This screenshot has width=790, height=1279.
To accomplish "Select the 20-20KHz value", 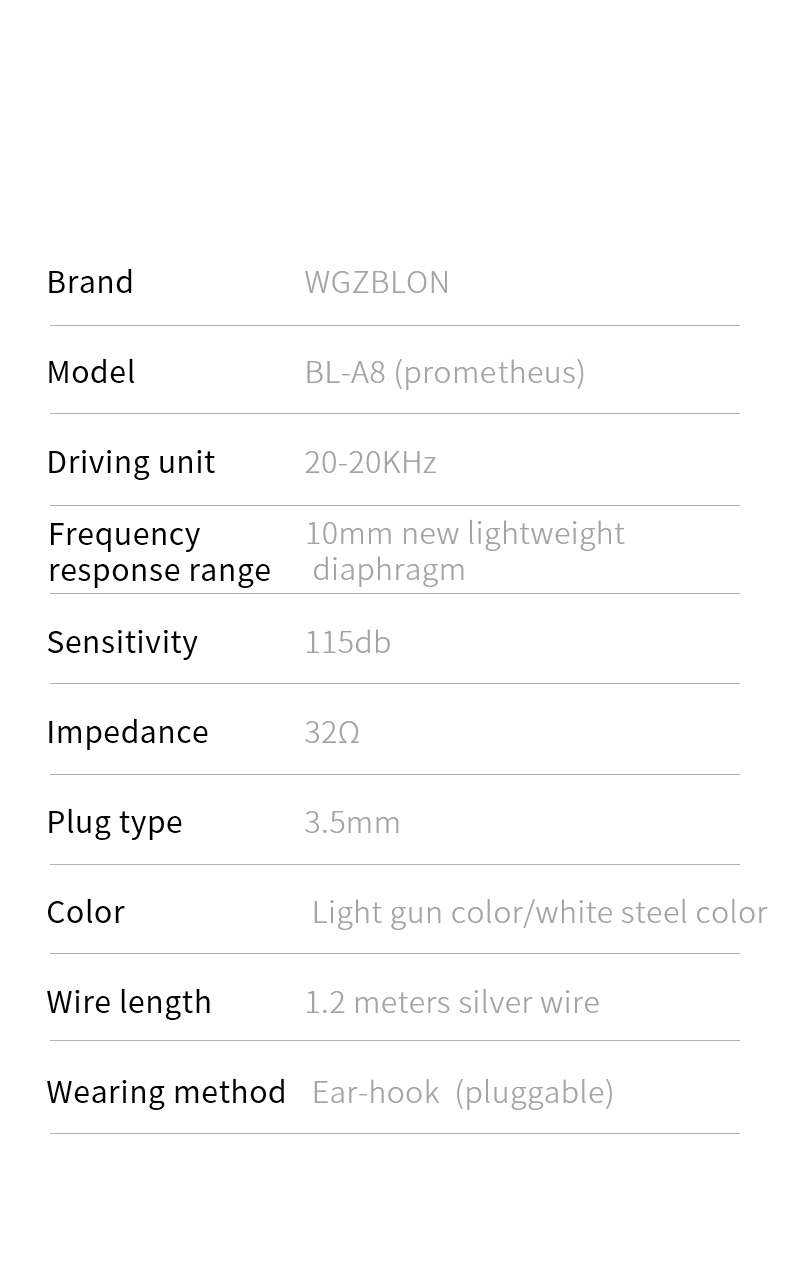I will point(370,462).
